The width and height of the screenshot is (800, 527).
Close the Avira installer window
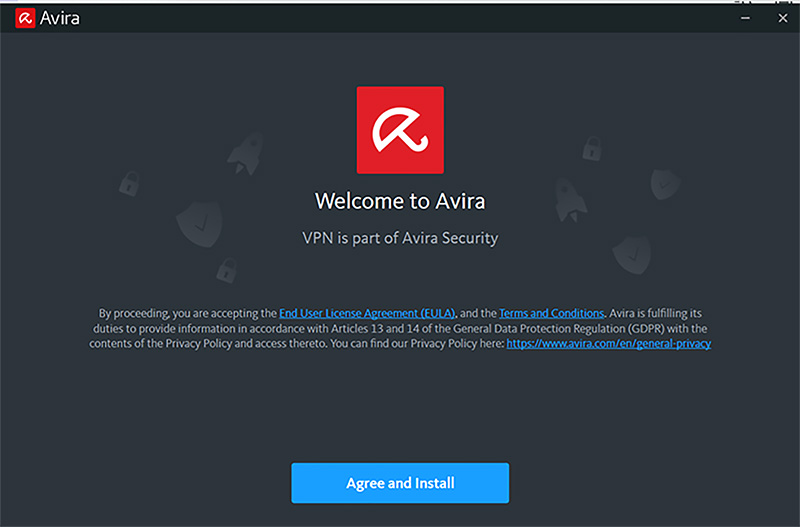783,18
